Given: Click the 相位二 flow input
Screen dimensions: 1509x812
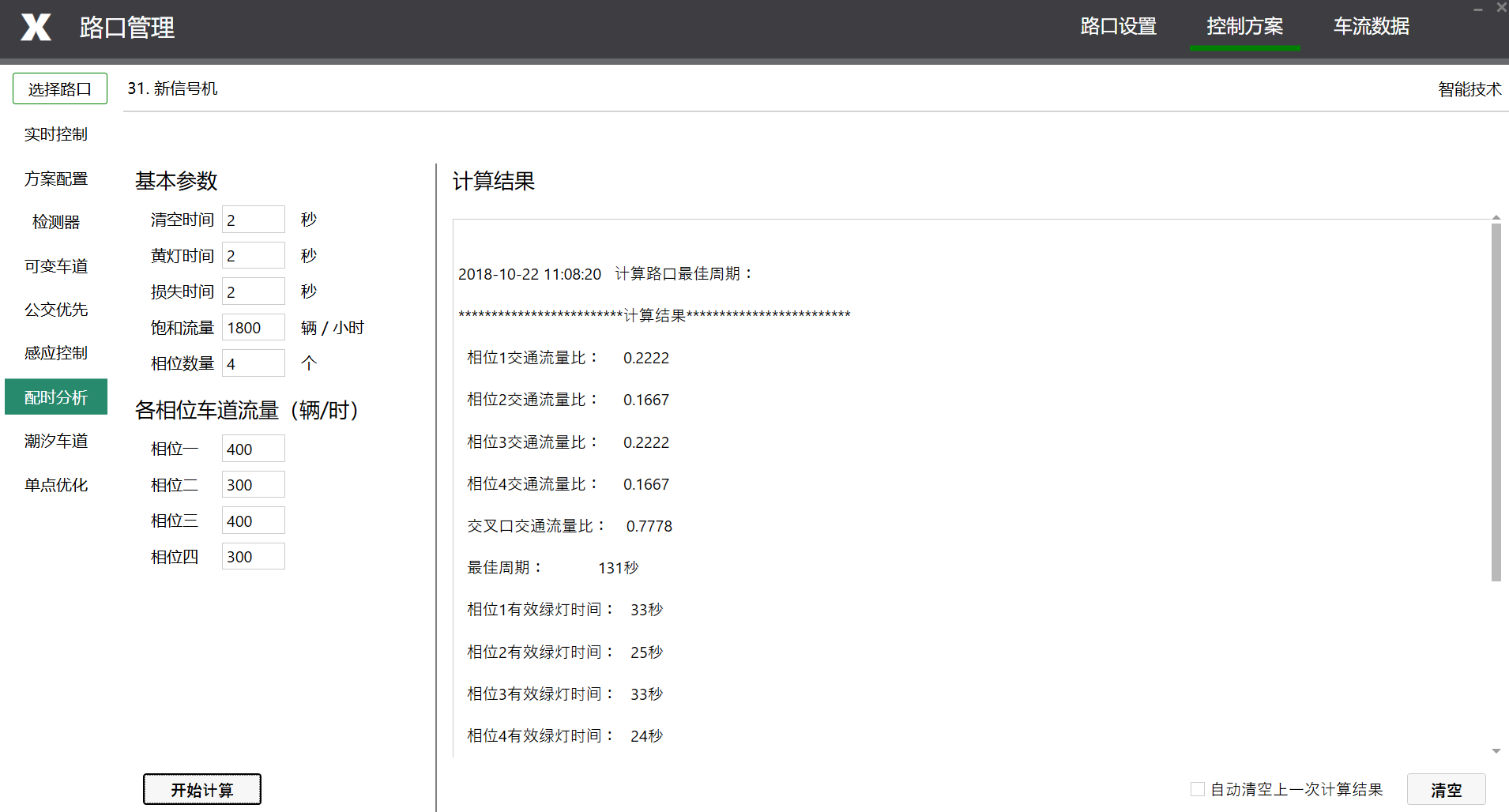Looking at the screenshot, I should pyautogui.click(x=254, y=485).
